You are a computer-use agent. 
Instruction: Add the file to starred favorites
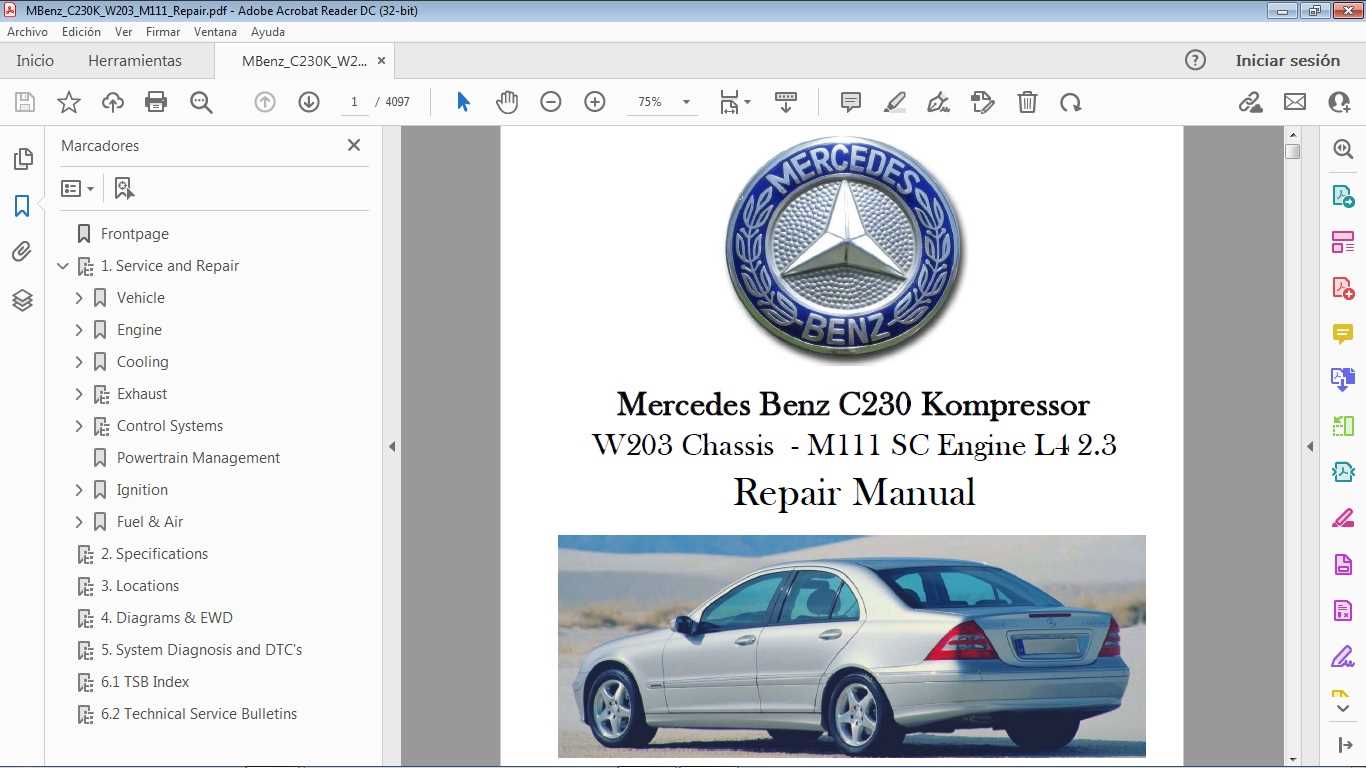69,102
